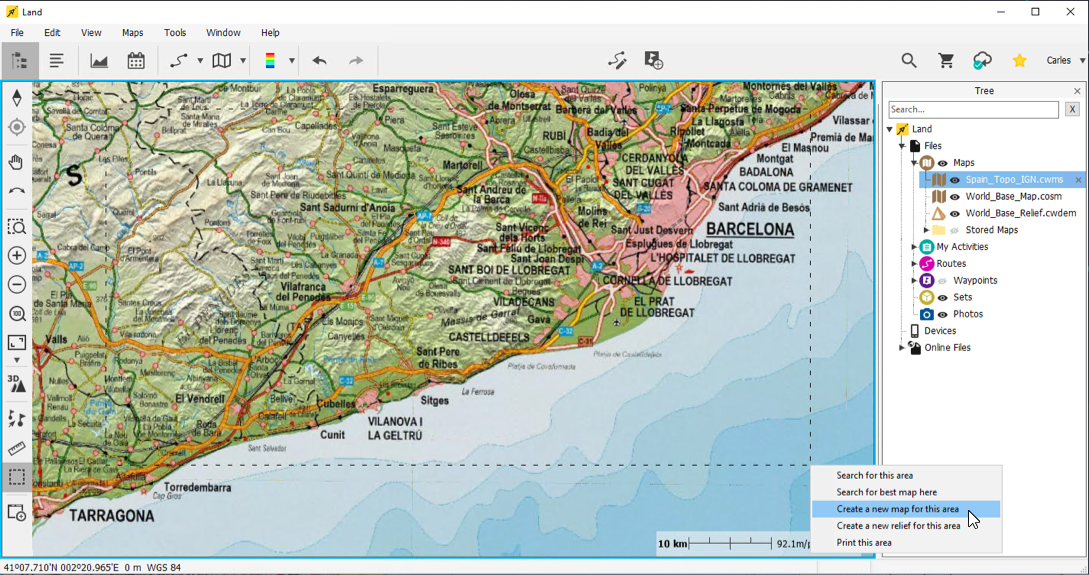This screenshot has width=1089, height=575.
Task: Undo with the back arrow icon
Action: pos(319,61)
